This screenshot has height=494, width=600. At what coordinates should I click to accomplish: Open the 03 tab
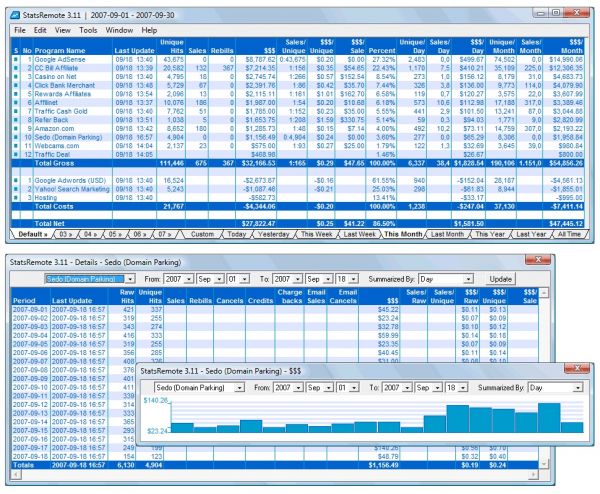point(65,234)
